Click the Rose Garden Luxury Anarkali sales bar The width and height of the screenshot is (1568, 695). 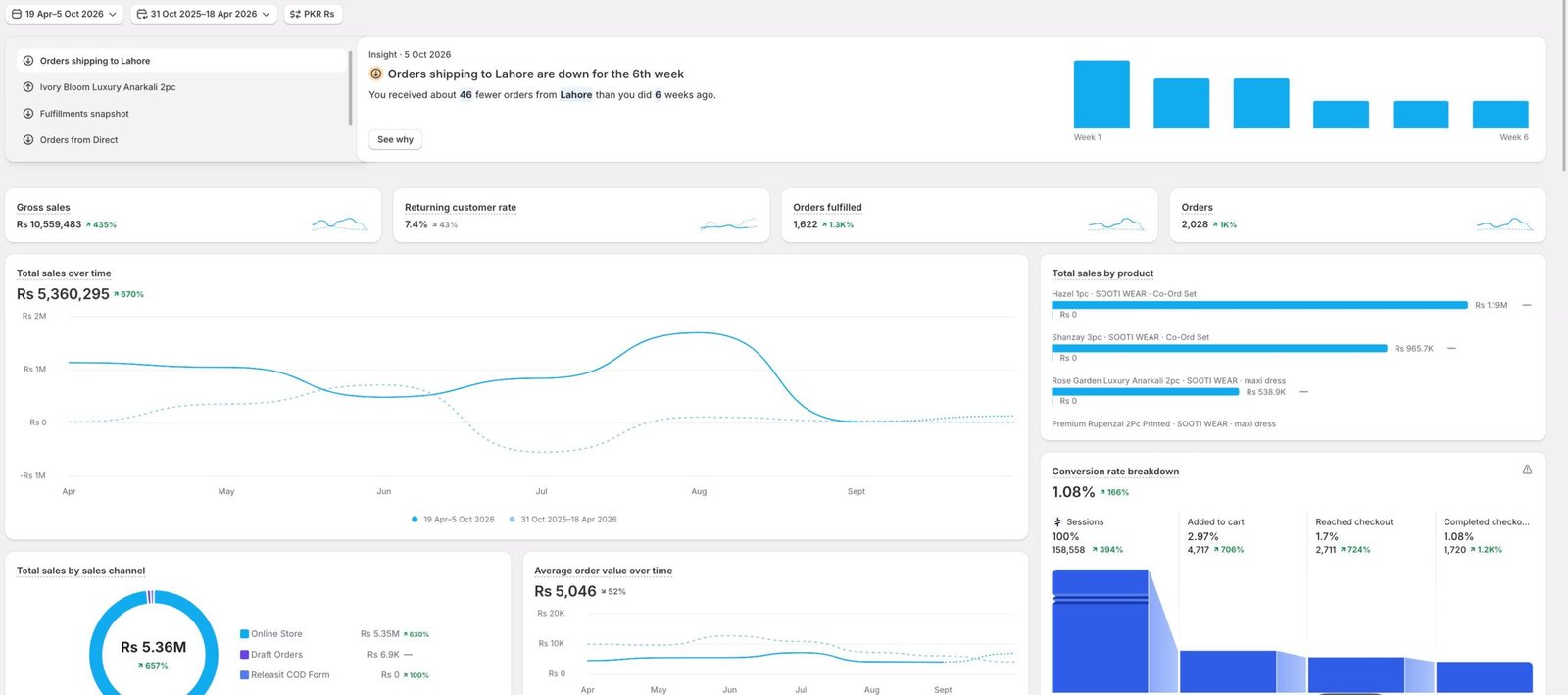[x=1145, y=392]
